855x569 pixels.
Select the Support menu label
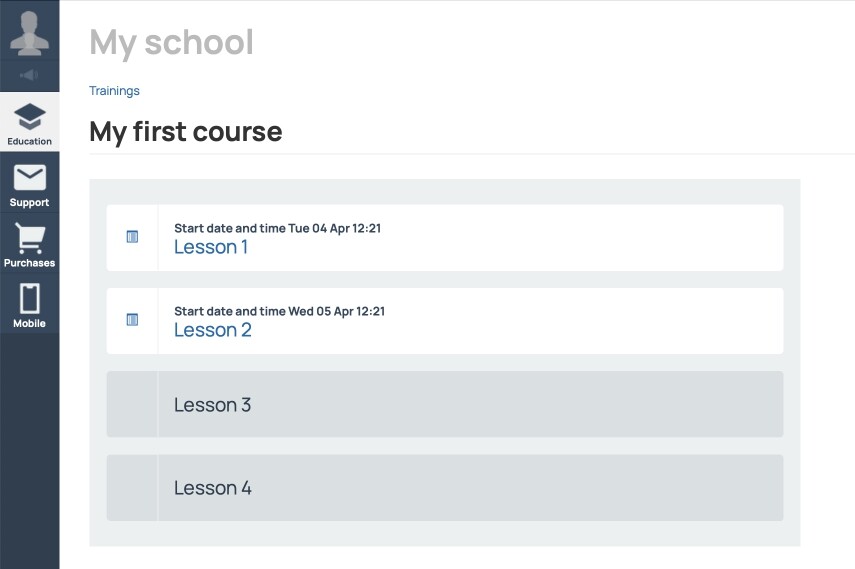(29, 202)
